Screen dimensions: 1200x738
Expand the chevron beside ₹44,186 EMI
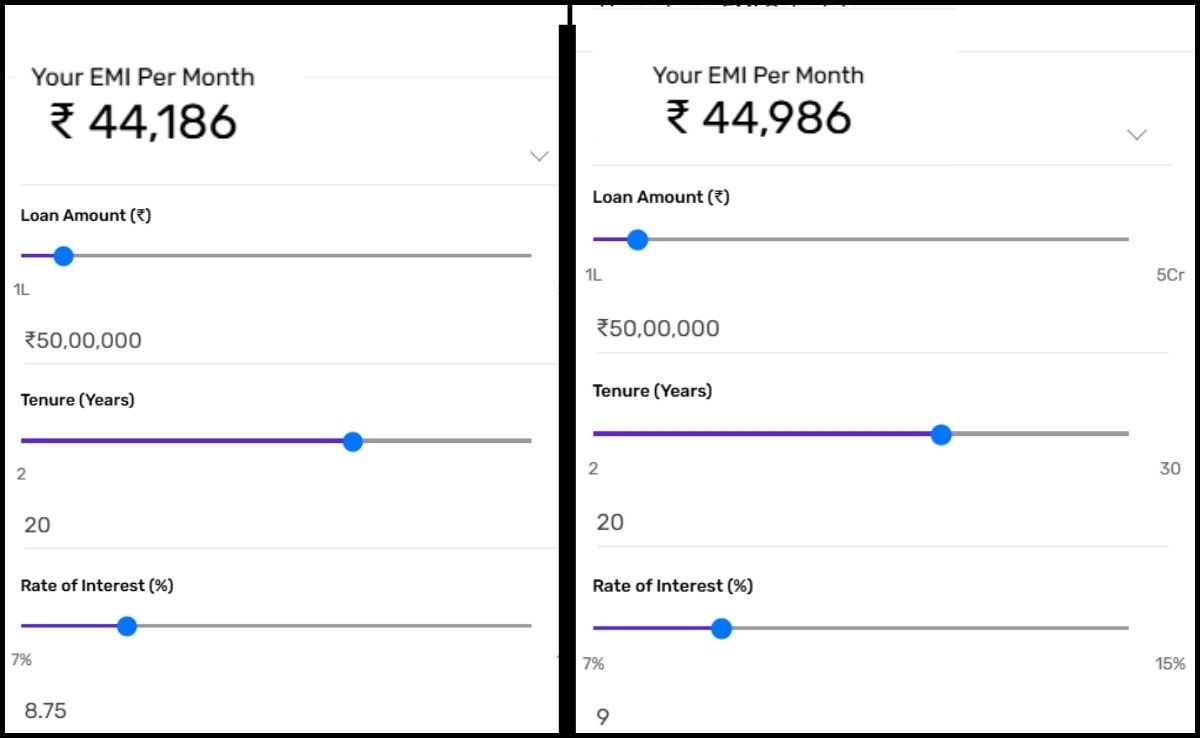point(539,156)
